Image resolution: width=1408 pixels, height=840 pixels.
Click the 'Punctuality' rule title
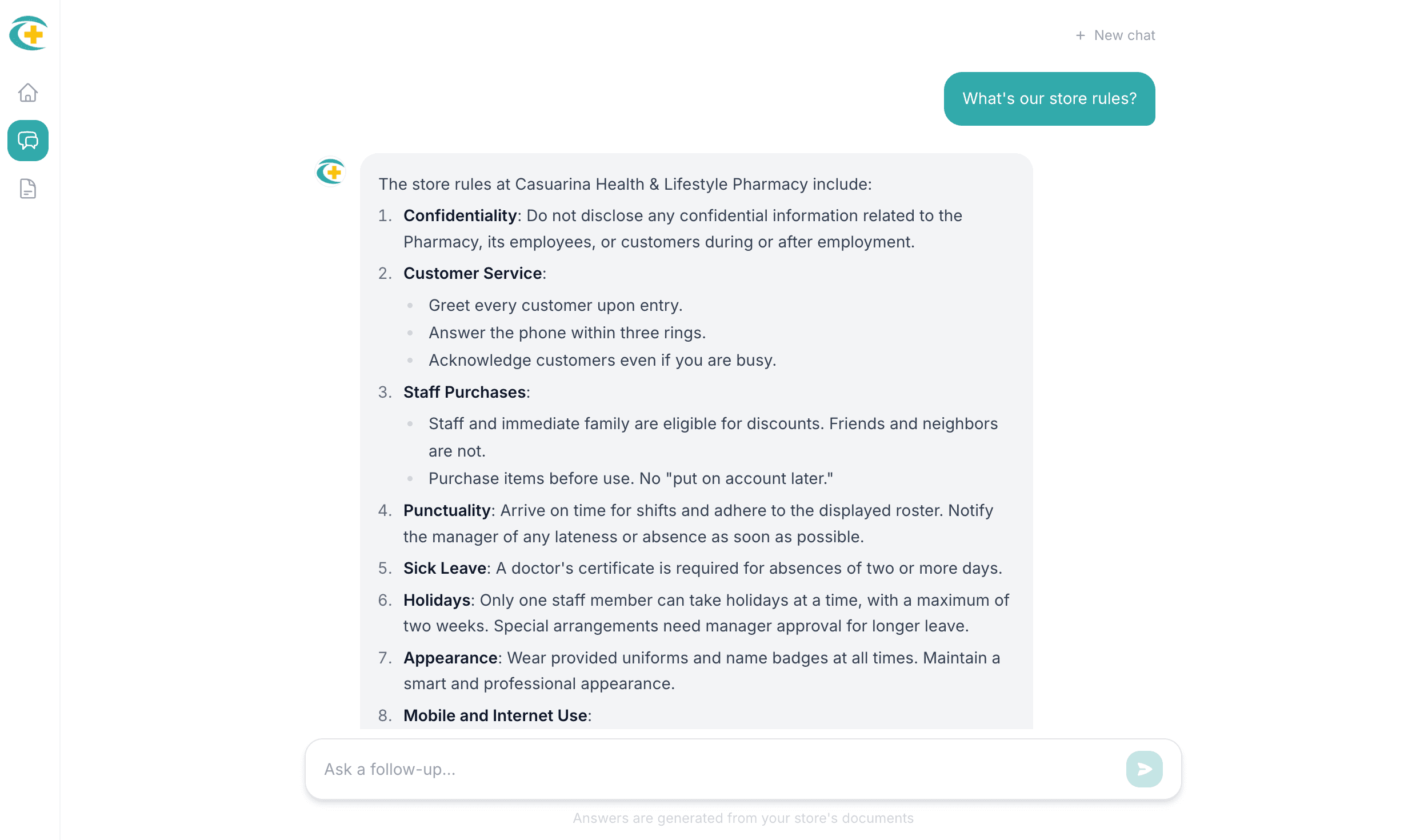[447, 510]
